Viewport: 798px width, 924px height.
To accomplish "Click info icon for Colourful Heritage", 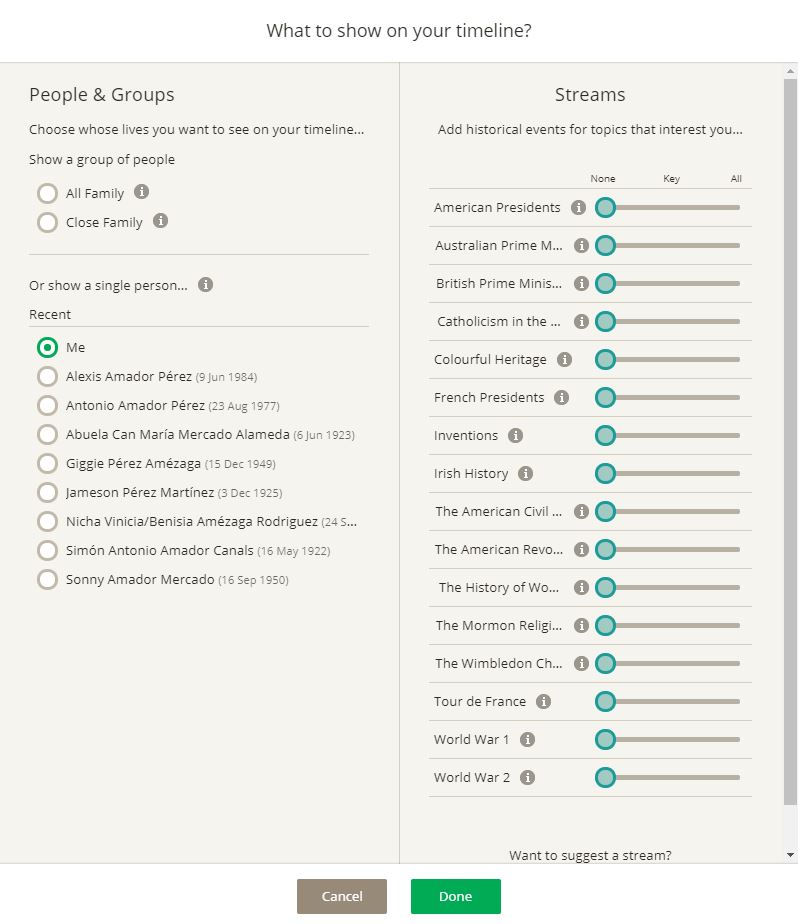I will (564, 360).
